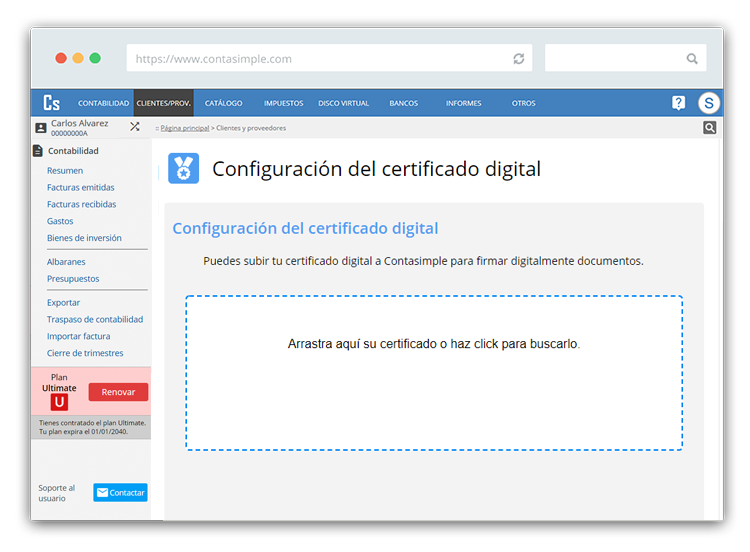Click the switch company shuffle icon

(x=135, y=127)
